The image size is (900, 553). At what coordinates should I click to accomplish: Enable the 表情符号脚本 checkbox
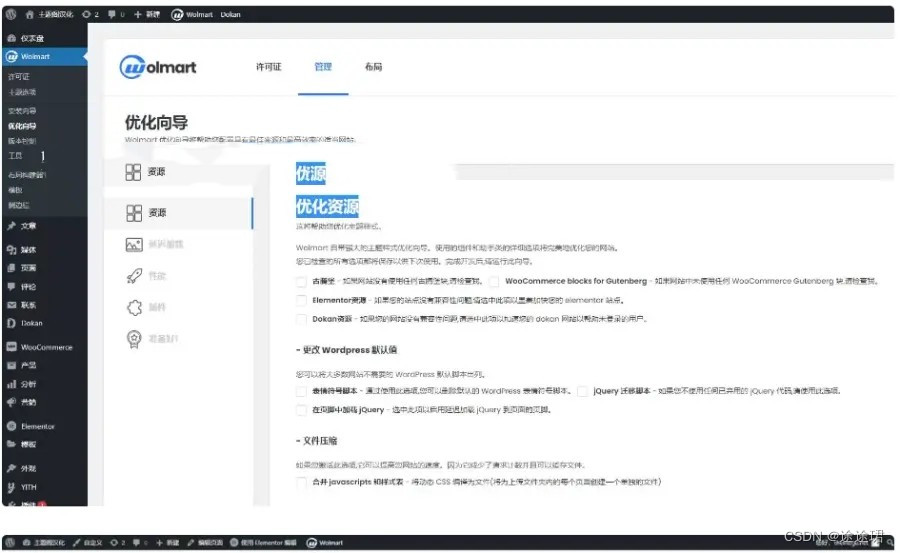[x=301, y=391]
